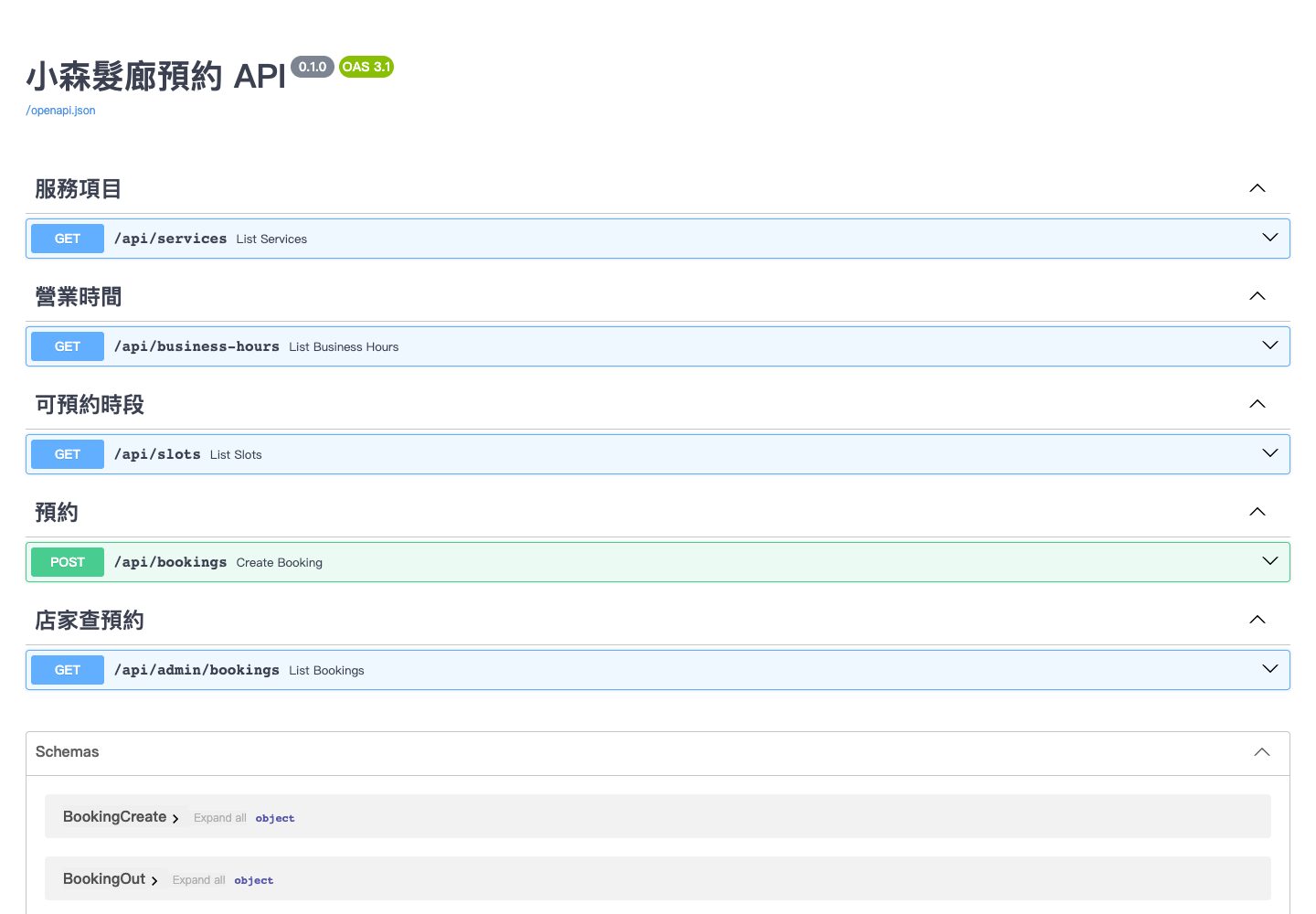Collapse the 可預約時段 section
This screenshot has height=914, width=1316.
1258,404
